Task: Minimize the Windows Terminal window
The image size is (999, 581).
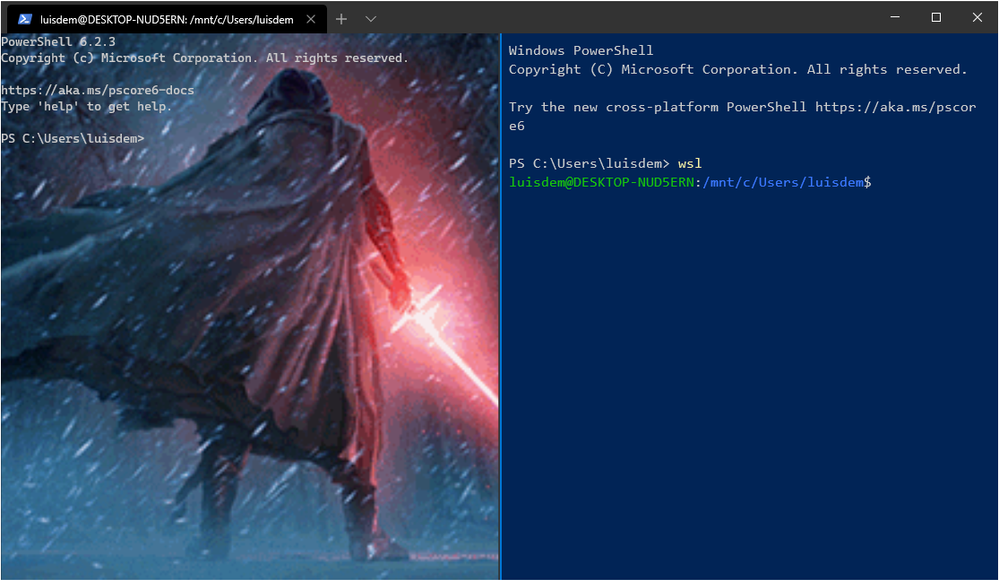Action: 895,17
